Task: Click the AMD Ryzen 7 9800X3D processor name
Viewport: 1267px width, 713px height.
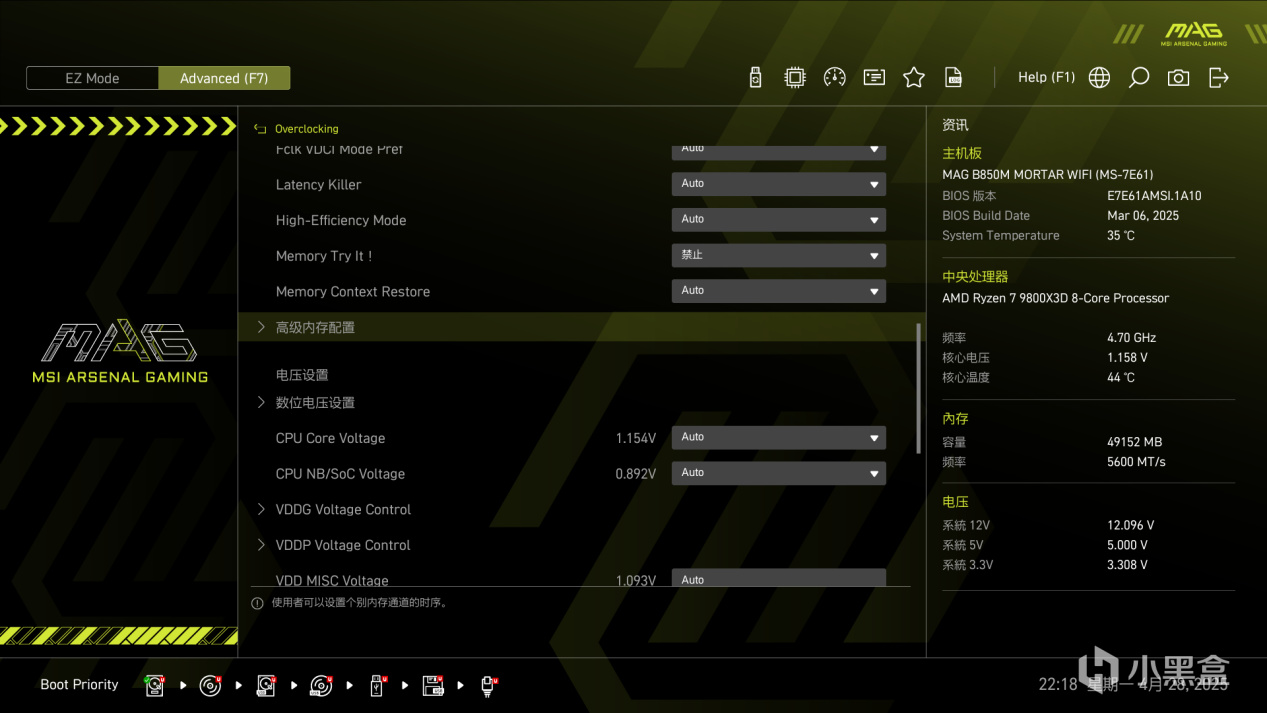Action: [1055, 298]
